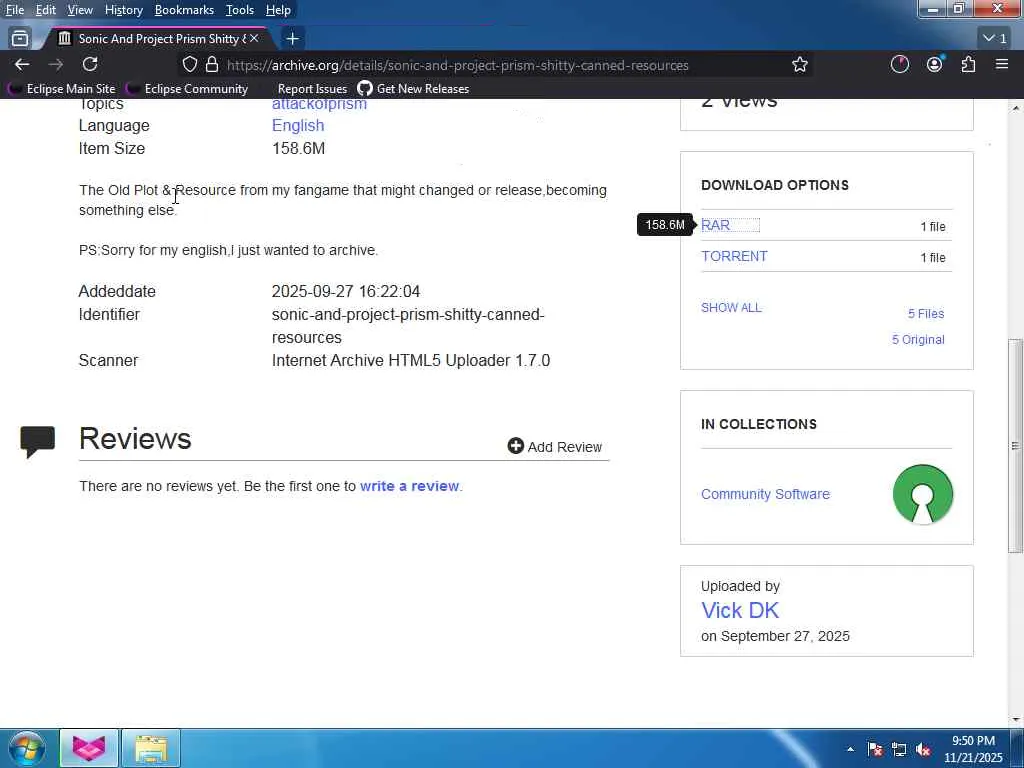Open the Edit menu

(46, 10)
